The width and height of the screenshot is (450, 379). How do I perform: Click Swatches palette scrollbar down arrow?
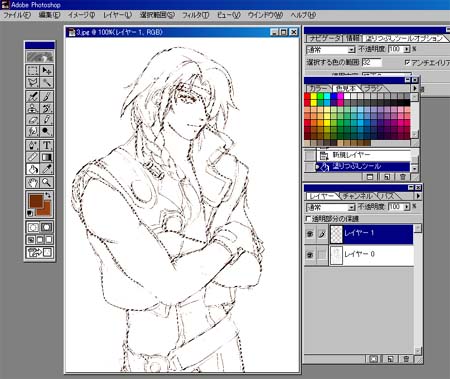point(414,134)
